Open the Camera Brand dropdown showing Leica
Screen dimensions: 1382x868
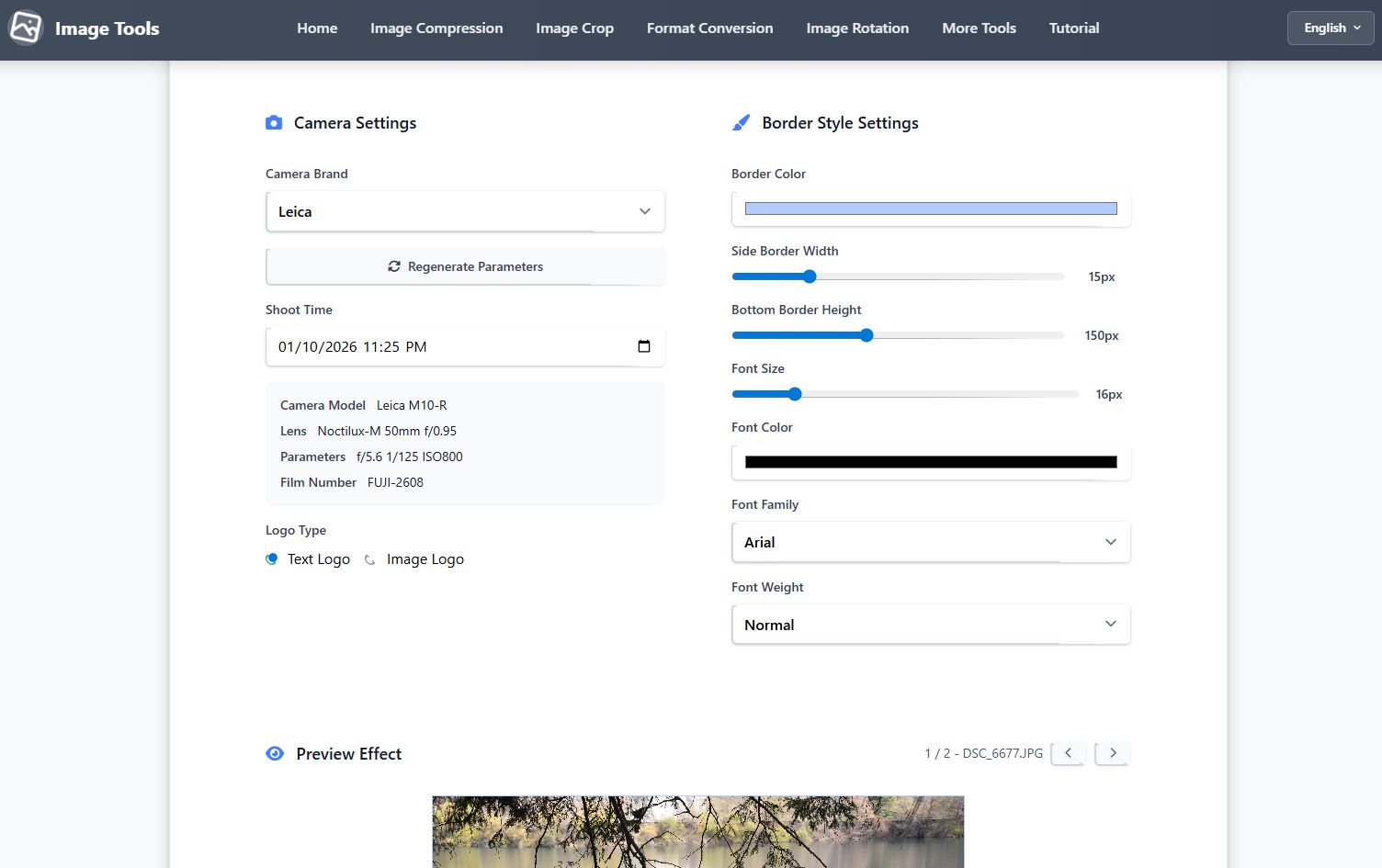click(x=465, y=211)
